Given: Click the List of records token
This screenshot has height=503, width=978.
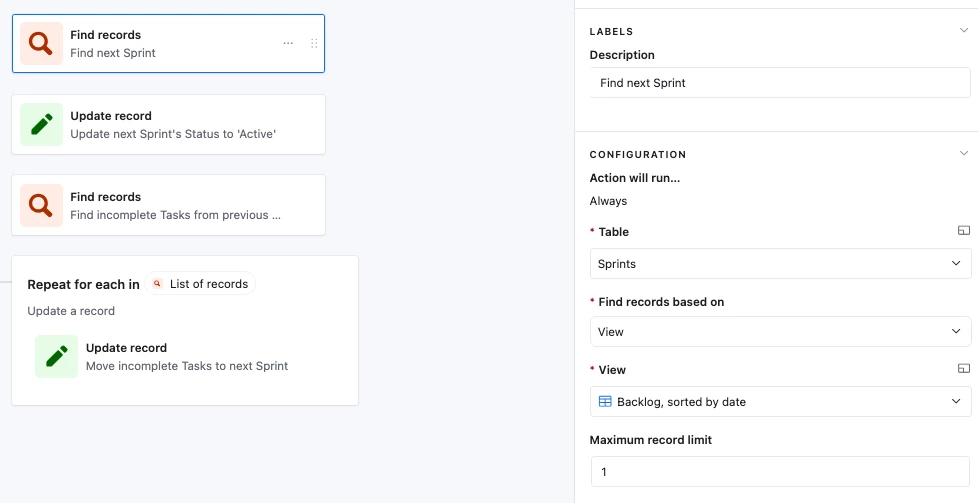Looking at the screenshot, I should click(x=200, y=283).
